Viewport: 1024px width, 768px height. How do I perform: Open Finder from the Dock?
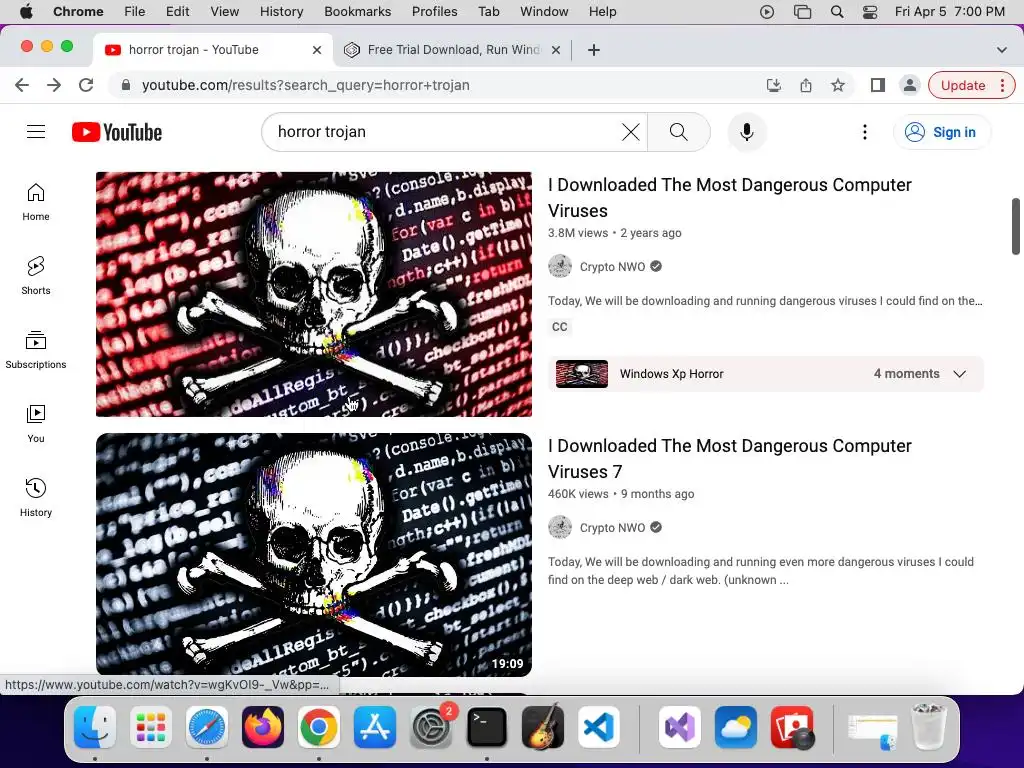(x=95, y=727)
